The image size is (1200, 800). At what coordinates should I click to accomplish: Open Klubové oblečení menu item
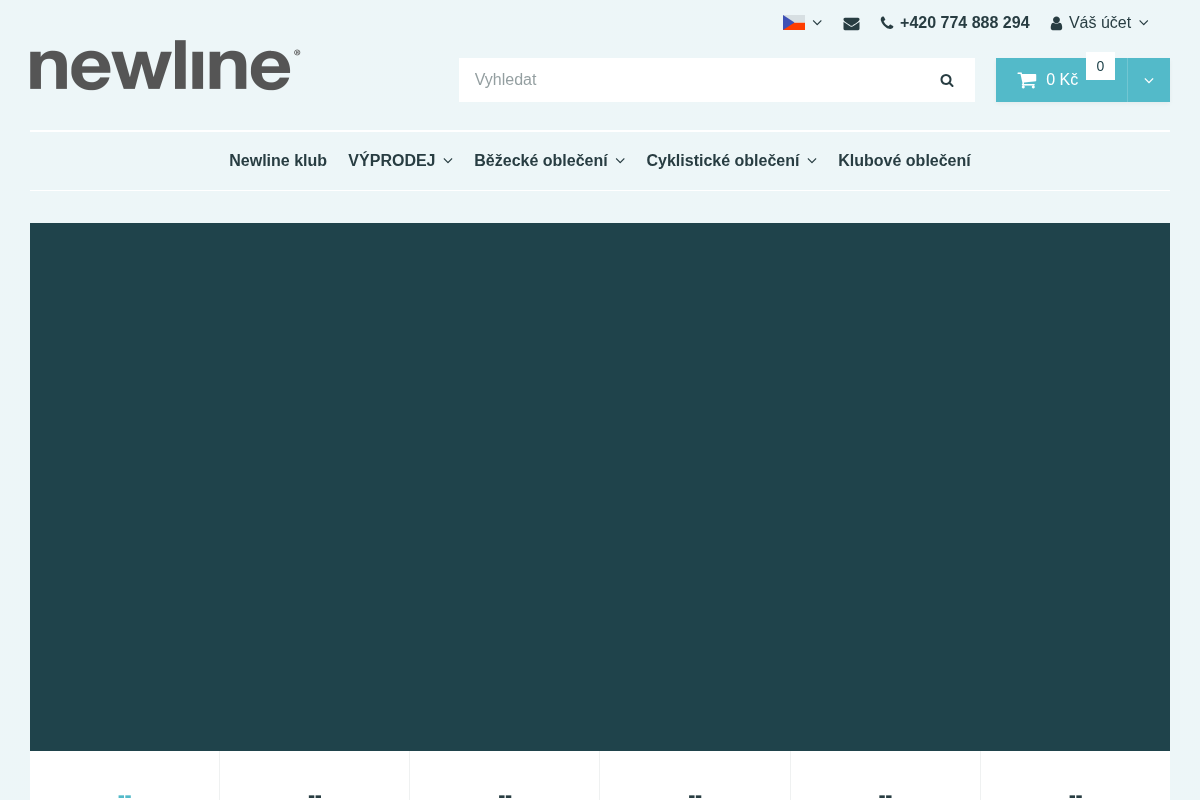(904, 161)
